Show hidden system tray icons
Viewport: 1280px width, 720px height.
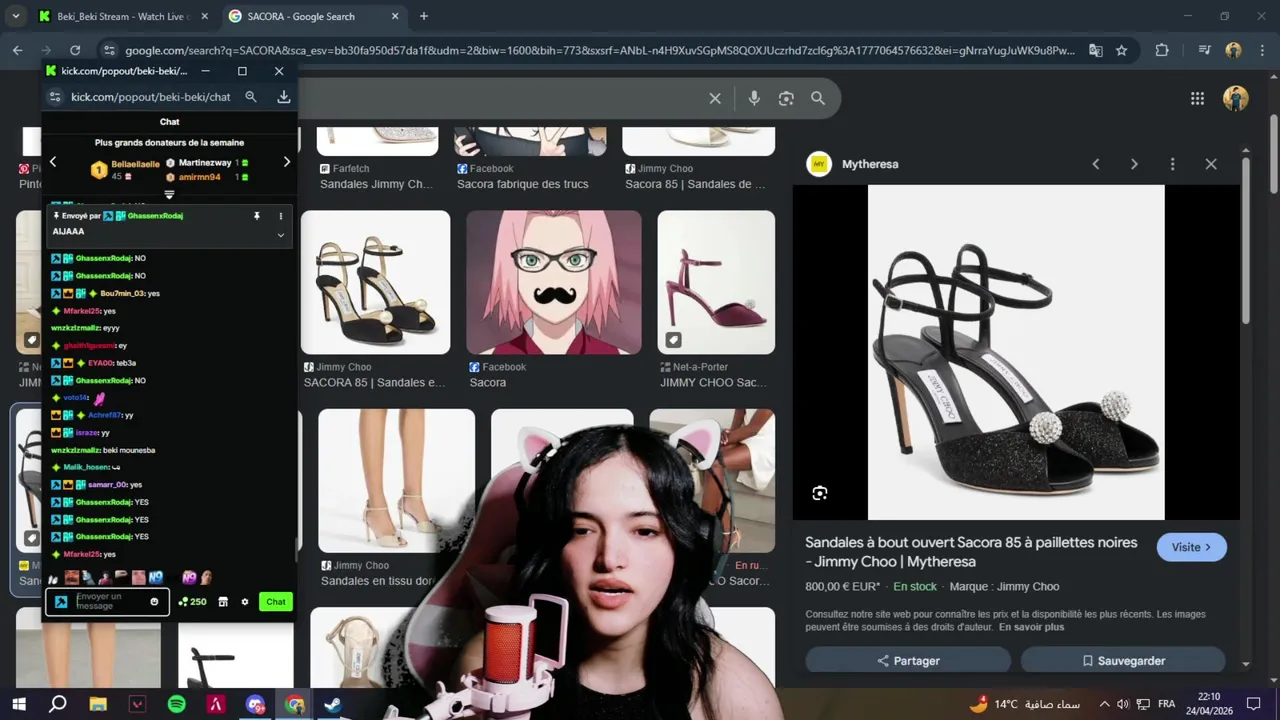point(1104,704)
